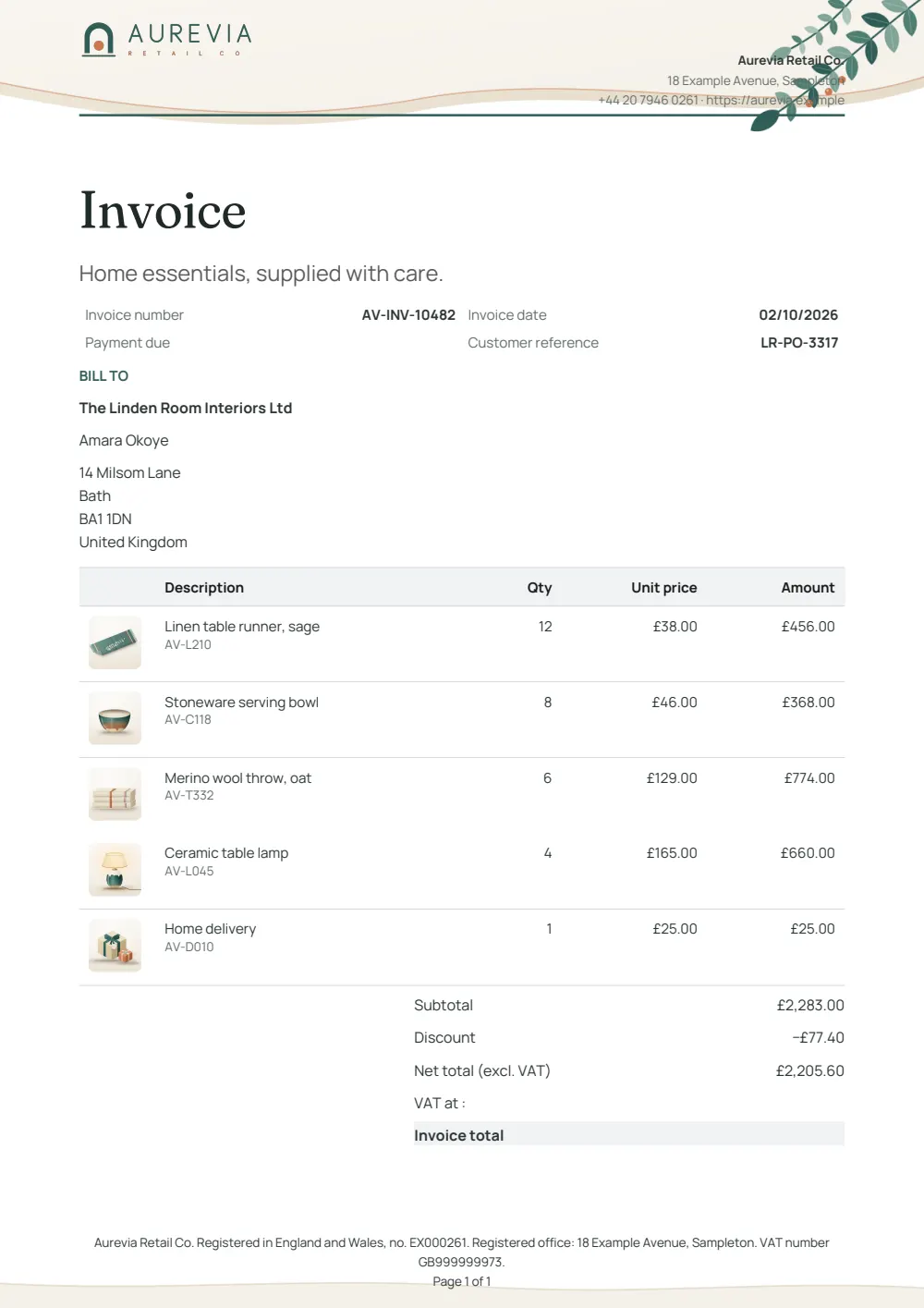
Task: Click contact name Amara Okoye
Action: (124, 441)
